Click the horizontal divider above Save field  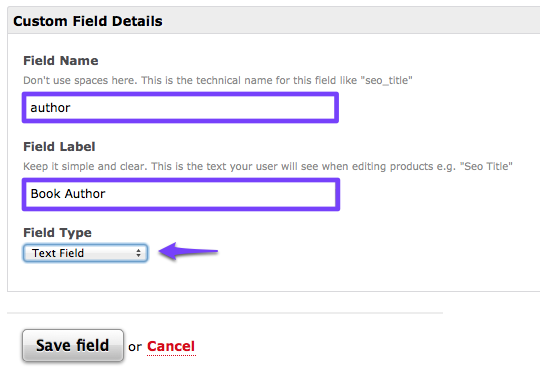pyautogui.click(x=225, y=313)
